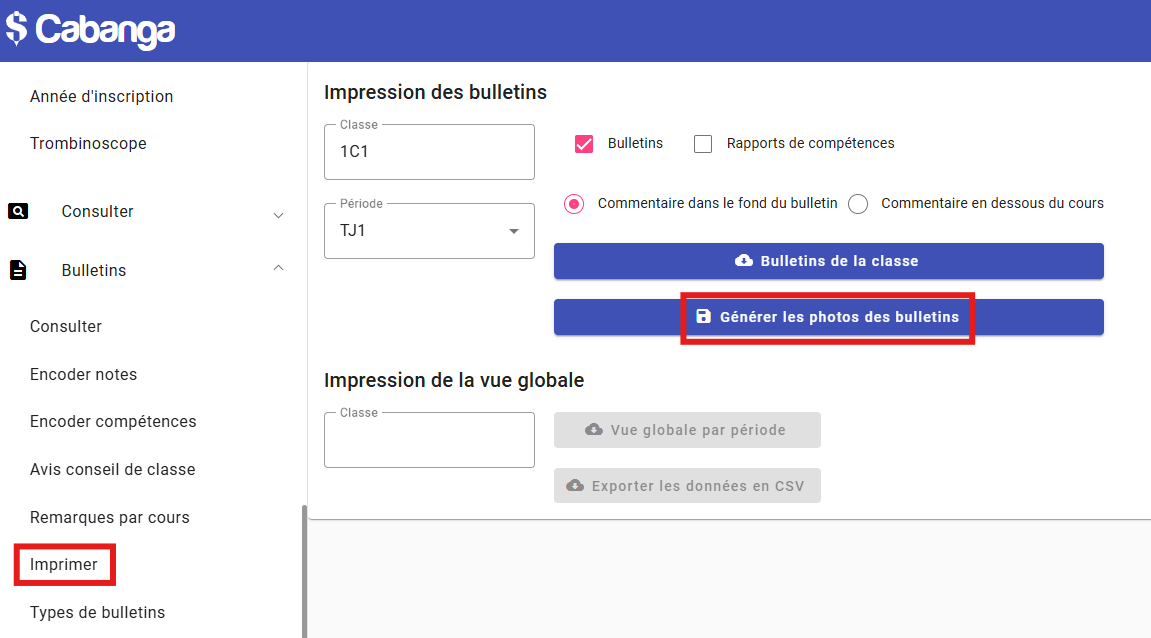Image resolution: width=1151 pixels, height=638 pixels.
Task: Click the sidebar vertical scrollbar
Action: [304, 570]
